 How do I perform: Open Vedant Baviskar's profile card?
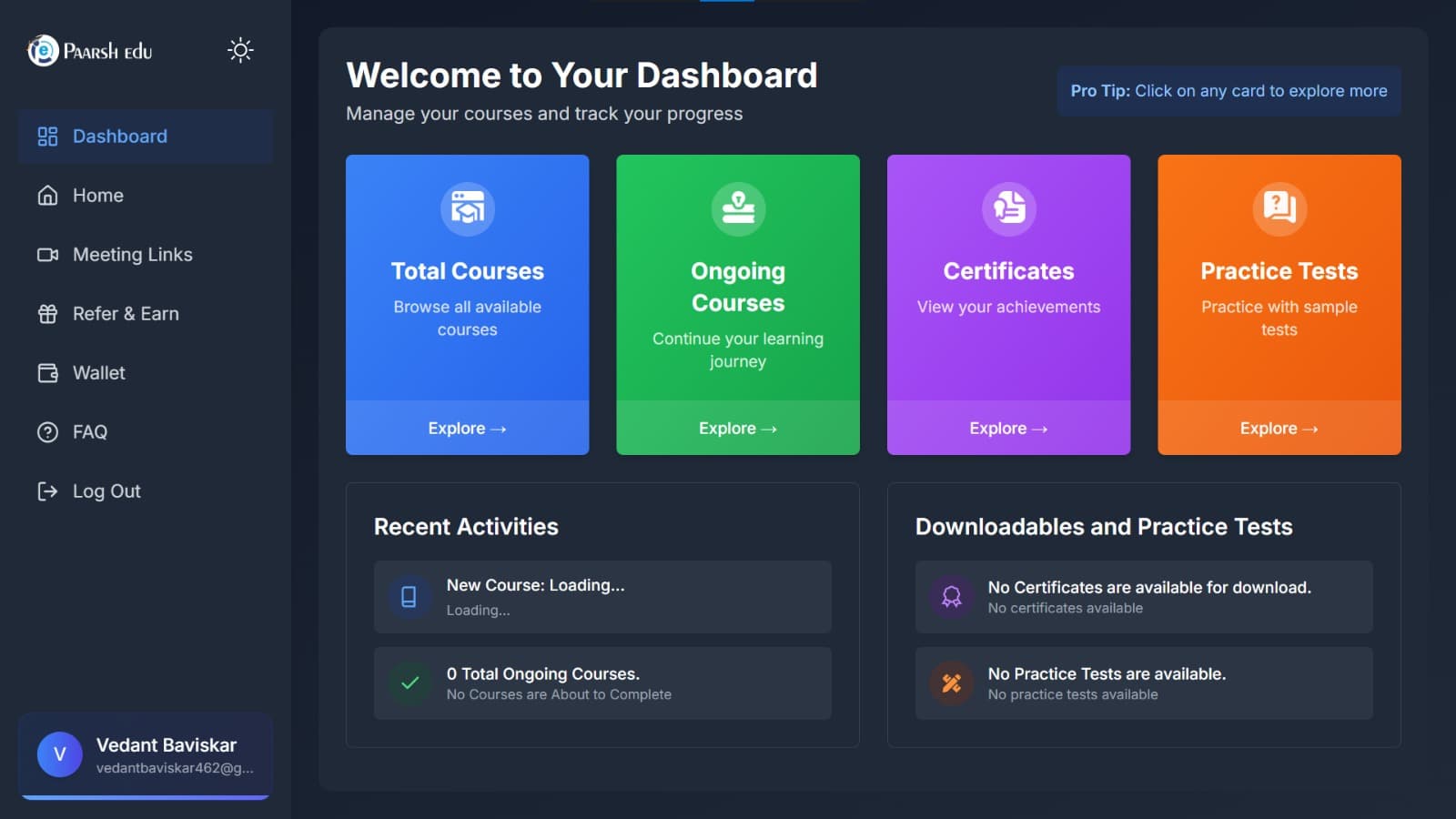click(x=146, y=755)
